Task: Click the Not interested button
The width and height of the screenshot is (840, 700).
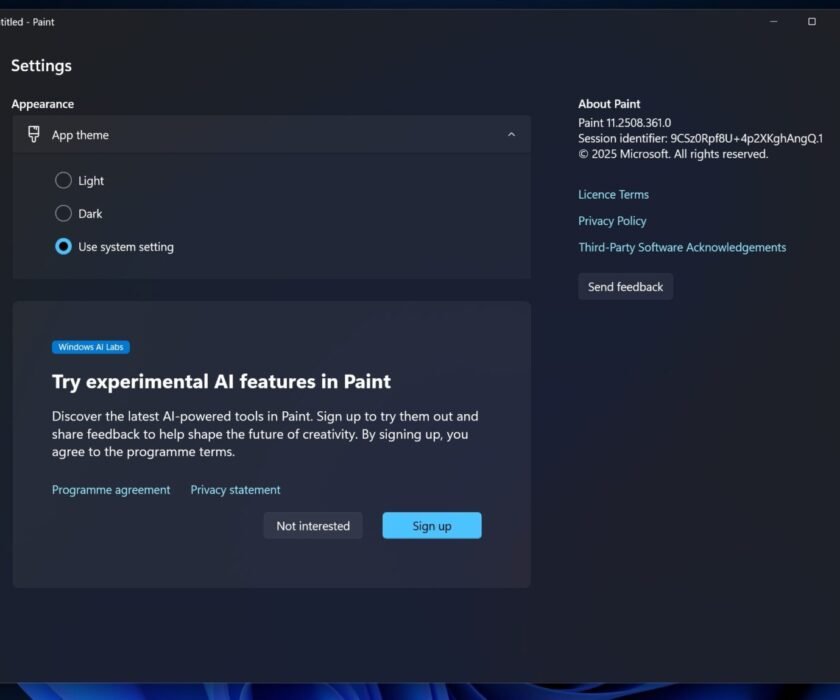Action: point(313,526)
